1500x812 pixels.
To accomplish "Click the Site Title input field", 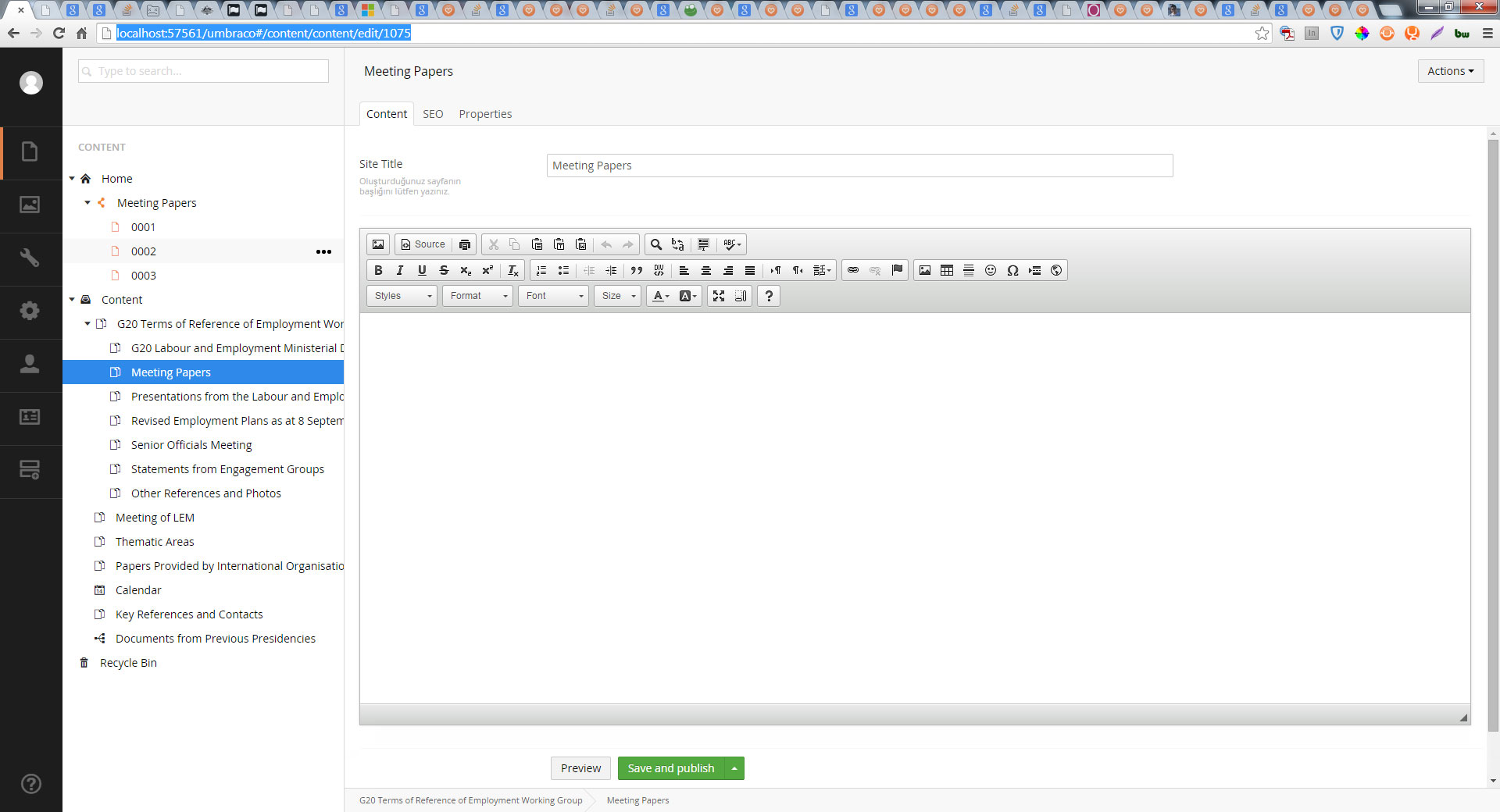I will pyautogui.click(x=859, y=166).
